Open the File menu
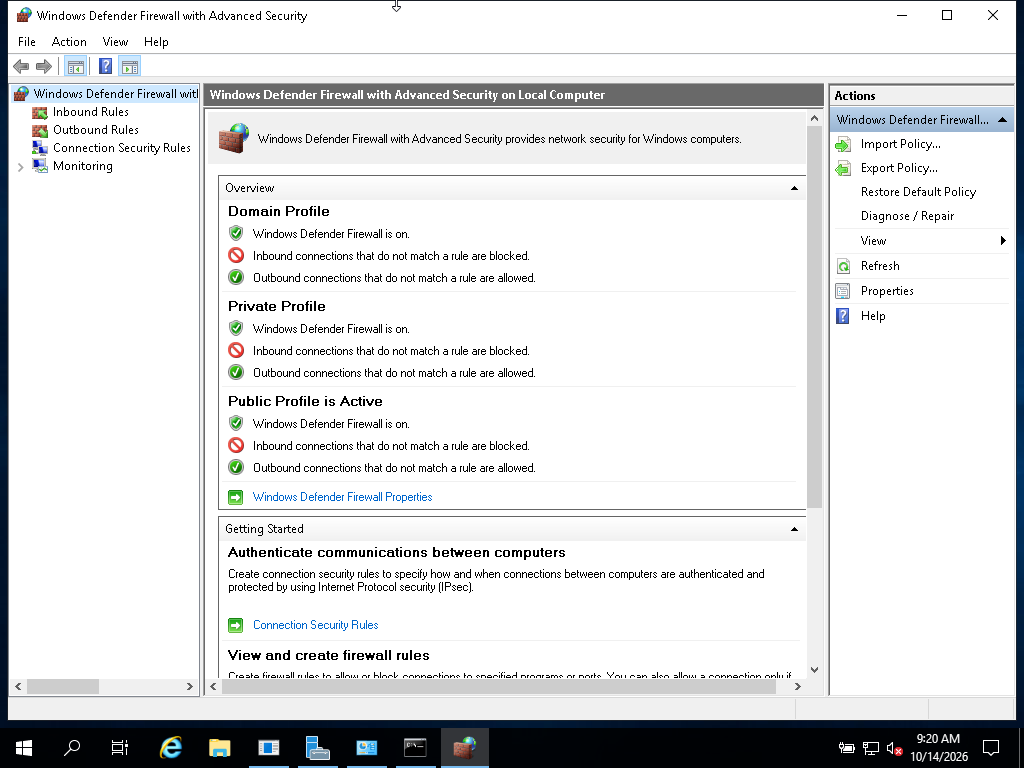This screenshot has height=768, width=1024. point(27,42)
